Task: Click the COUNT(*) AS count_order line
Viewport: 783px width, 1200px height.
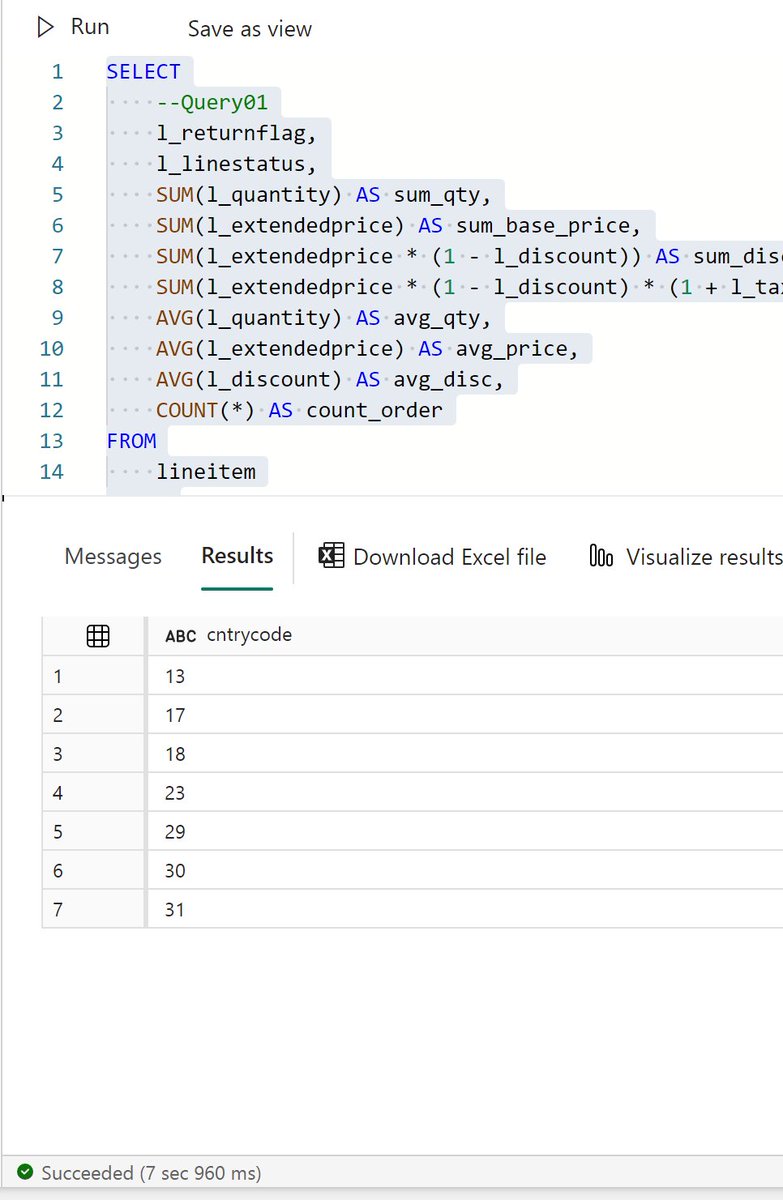Action: click(x=299, y=411)
